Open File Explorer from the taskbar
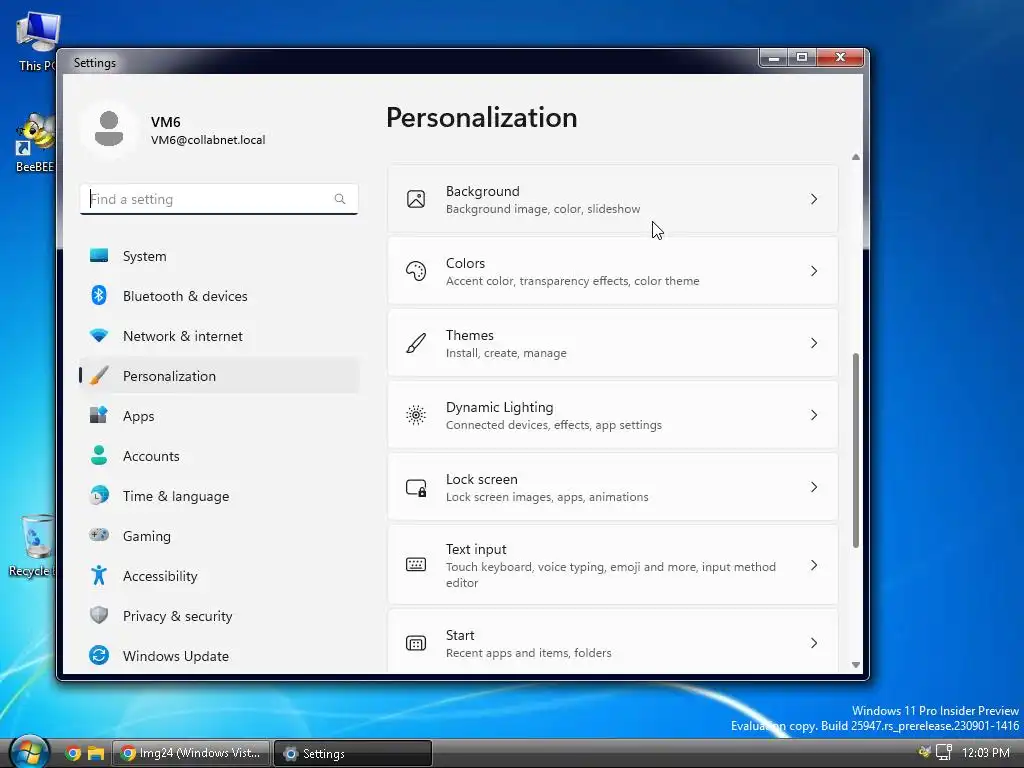The height and width of the screenshot is (768, 1024). click(x=96, y=753)
